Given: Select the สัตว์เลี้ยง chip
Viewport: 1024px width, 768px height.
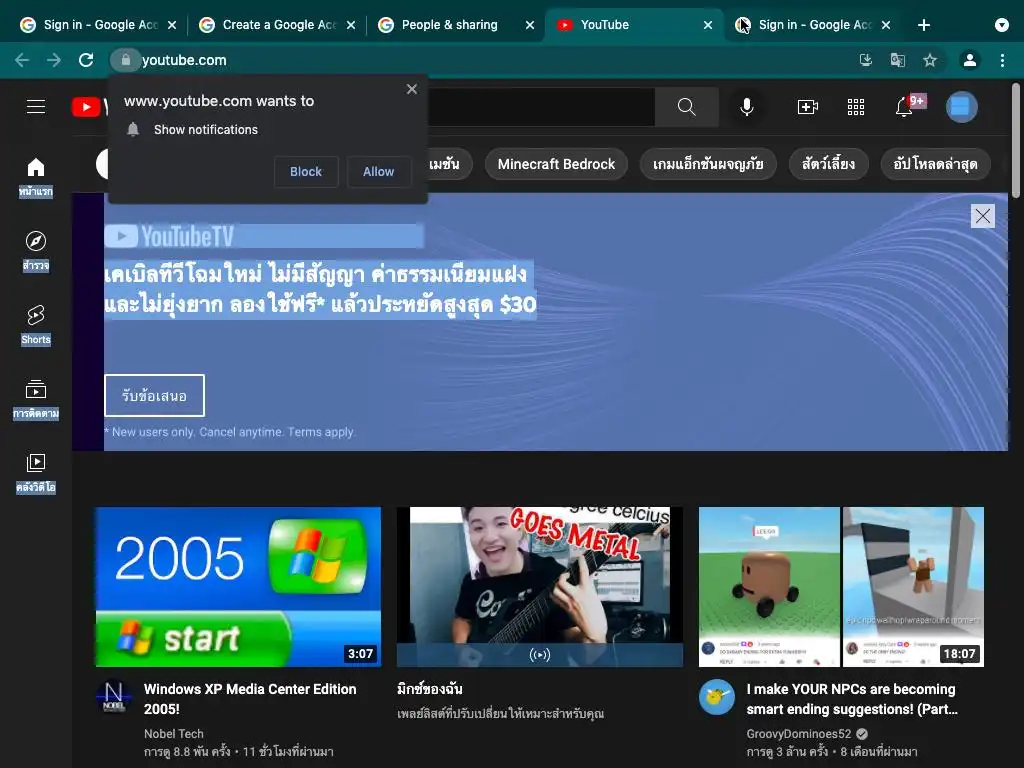Looking at the screenshot, I should click(x=828, y=164).
